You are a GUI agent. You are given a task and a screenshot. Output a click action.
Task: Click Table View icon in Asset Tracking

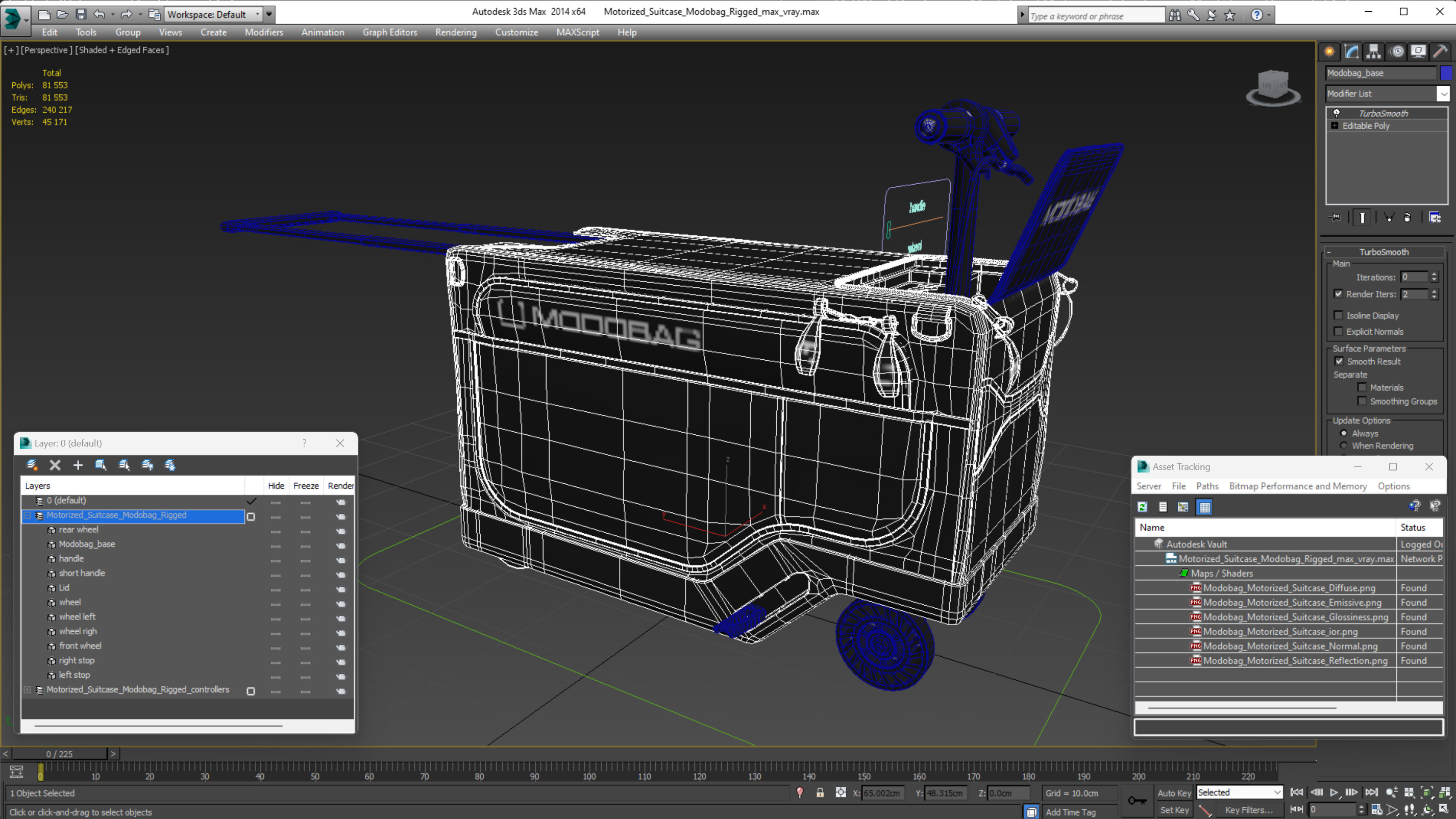(1204, 507)
